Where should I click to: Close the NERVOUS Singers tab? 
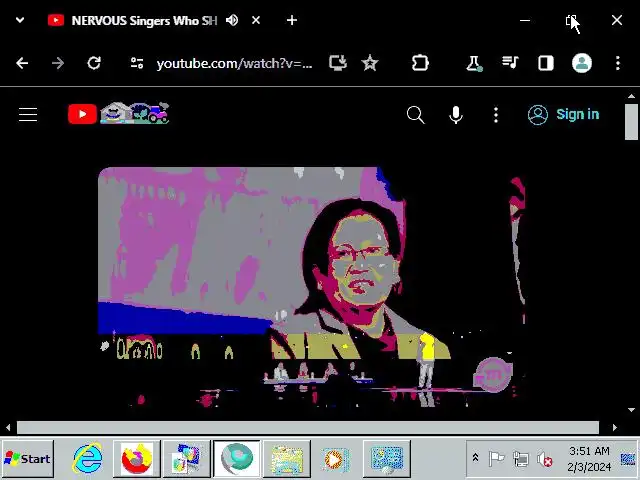click(x=256, y=20)
